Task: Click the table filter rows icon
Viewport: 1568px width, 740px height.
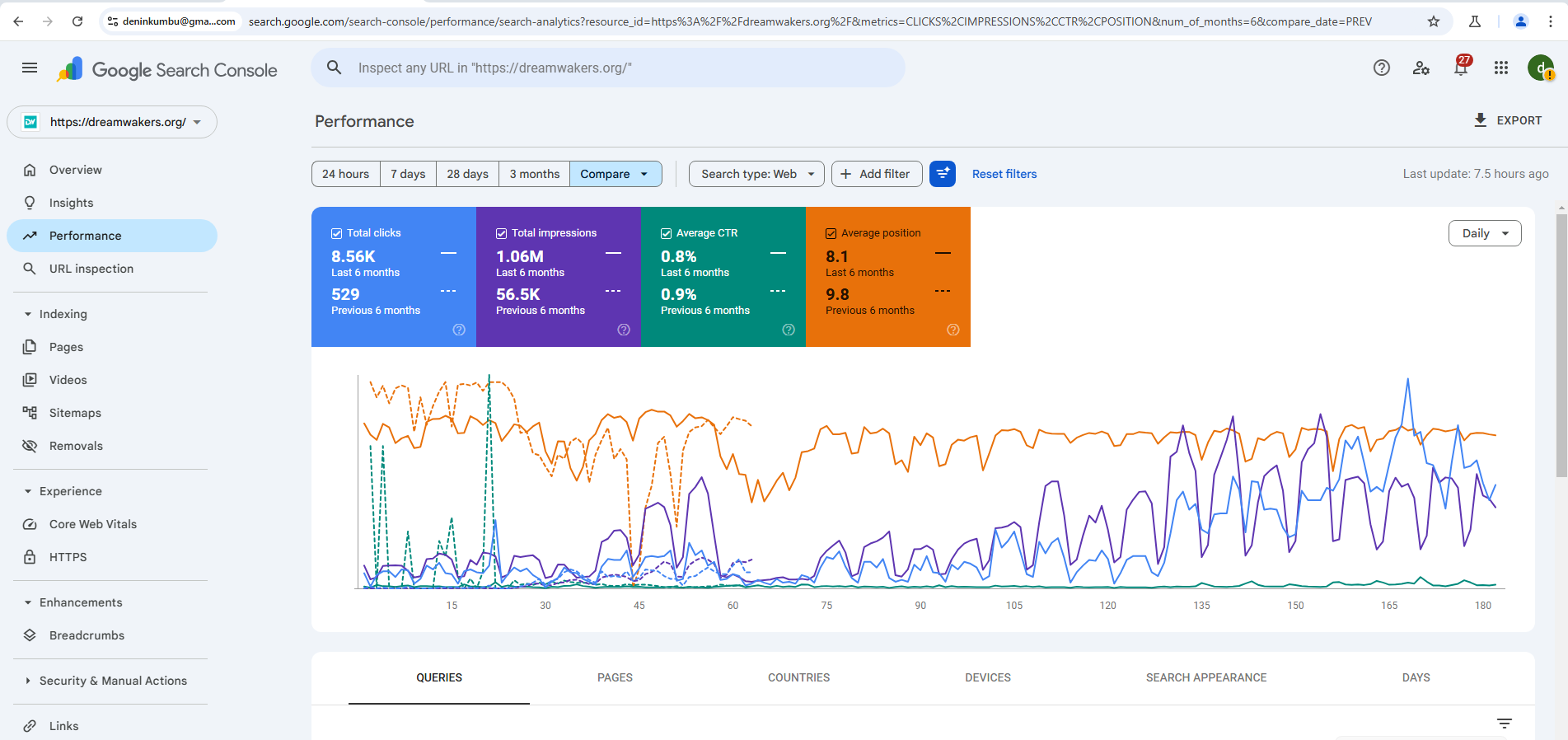Action: point(1505,724)
